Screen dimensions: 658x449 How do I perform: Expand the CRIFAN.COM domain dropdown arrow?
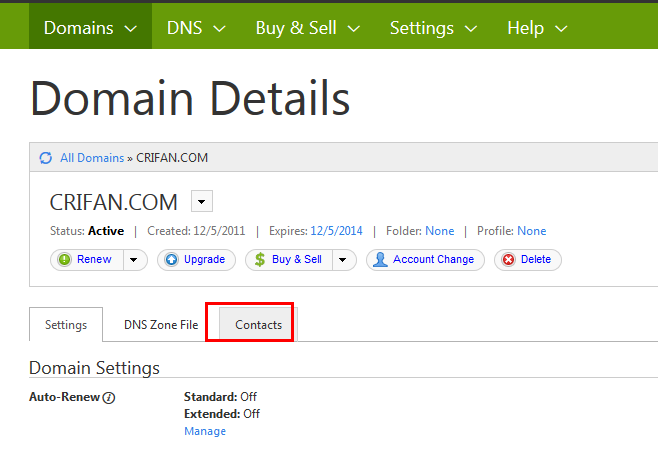pos(202,201)
